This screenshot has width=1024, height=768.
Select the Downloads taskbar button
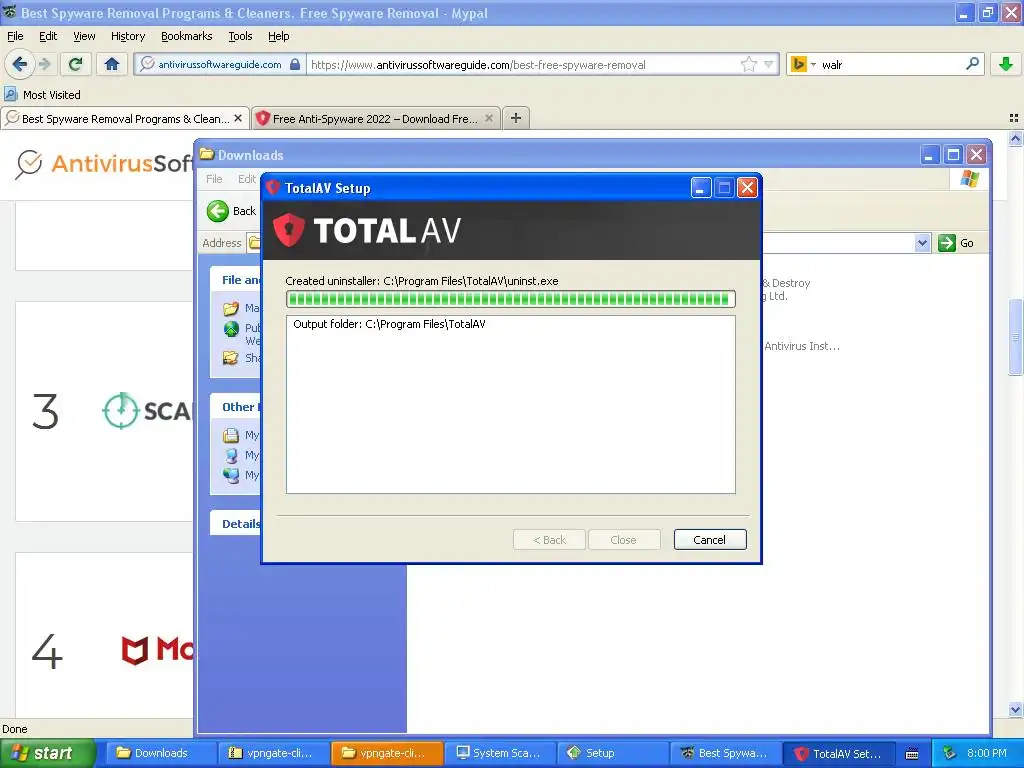(x=162, y=753)
